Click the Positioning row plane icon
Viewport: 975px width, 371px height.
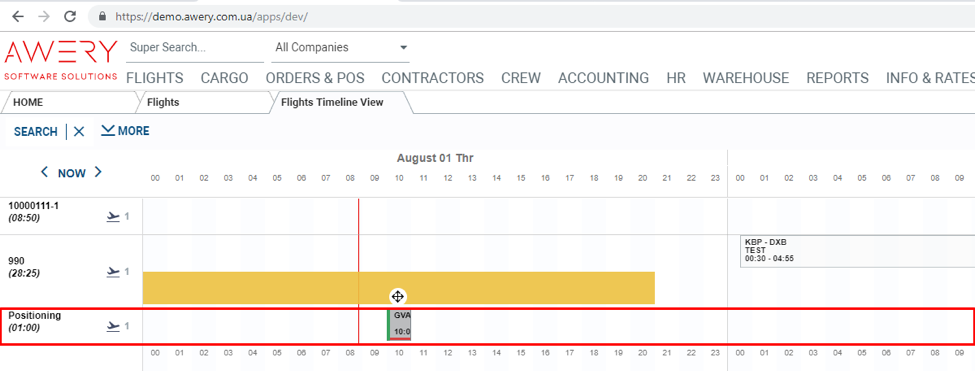113,326
